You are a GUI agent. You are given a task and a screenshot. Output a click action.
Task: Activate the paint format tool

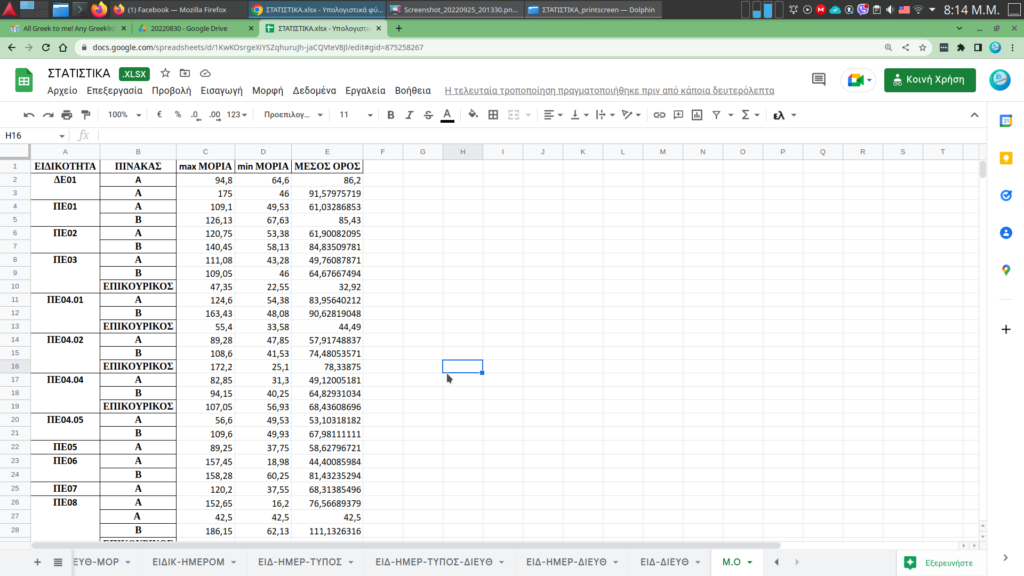coord(86,115)
